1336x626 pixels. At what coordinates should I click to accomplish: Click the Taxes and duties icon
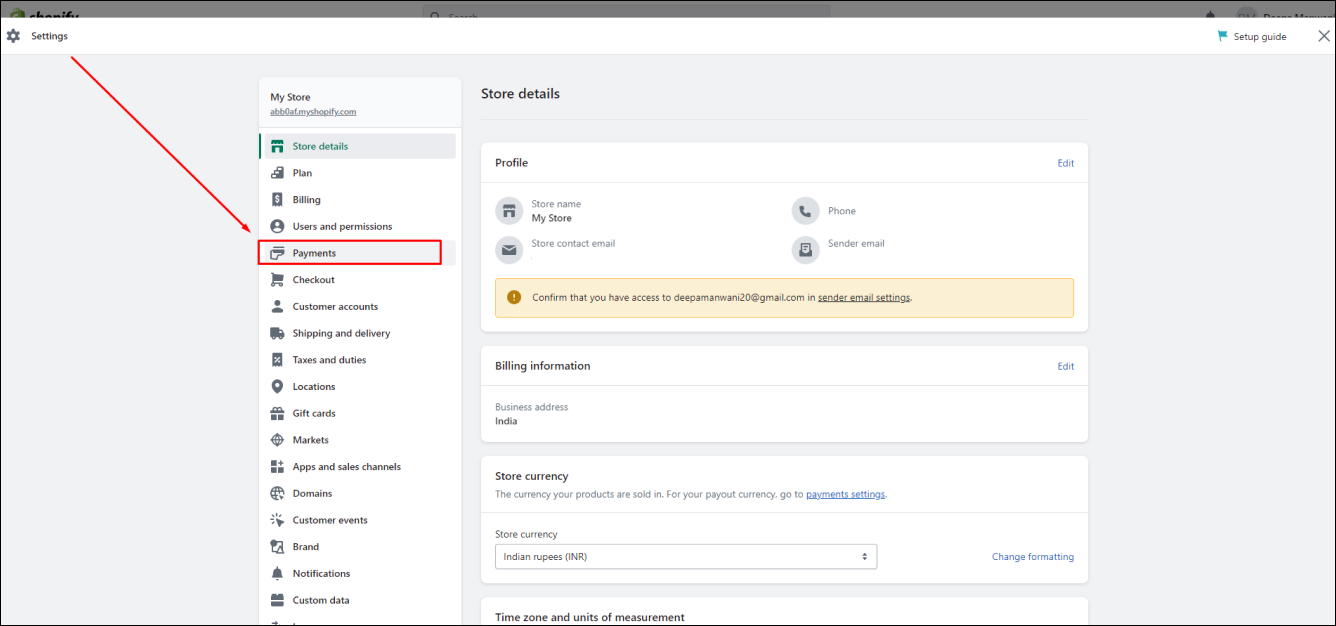tap(278, 360)
